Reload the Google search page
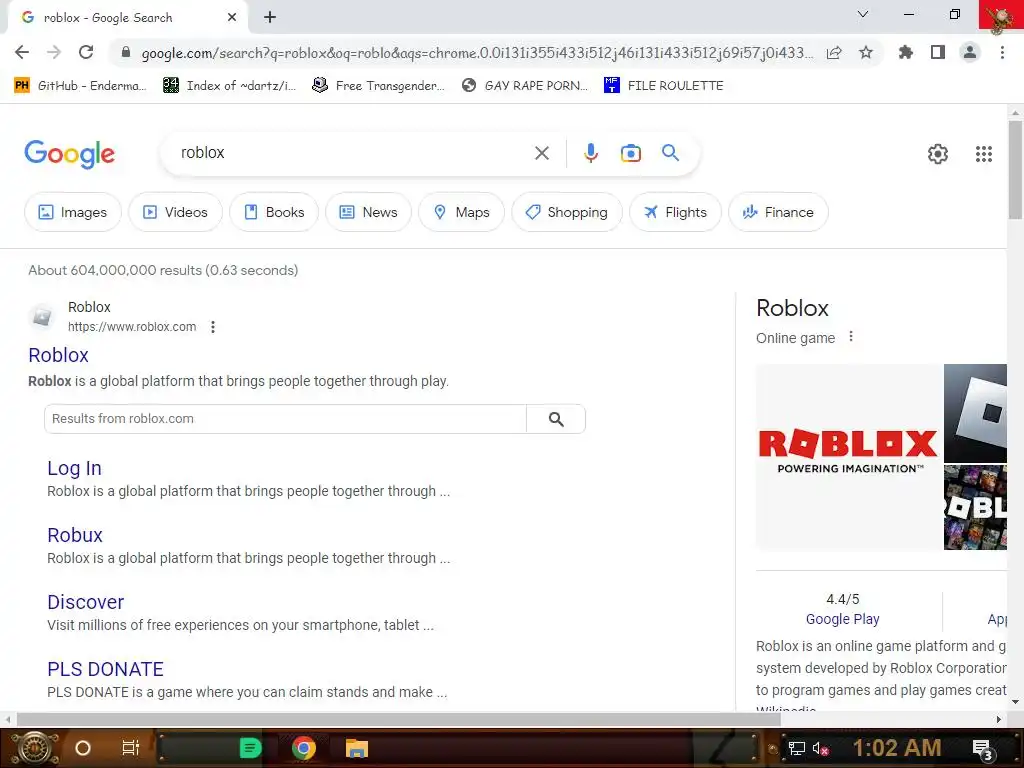Image resolution: width=1024 pixels, height=768 pixels. pos(86,52)
